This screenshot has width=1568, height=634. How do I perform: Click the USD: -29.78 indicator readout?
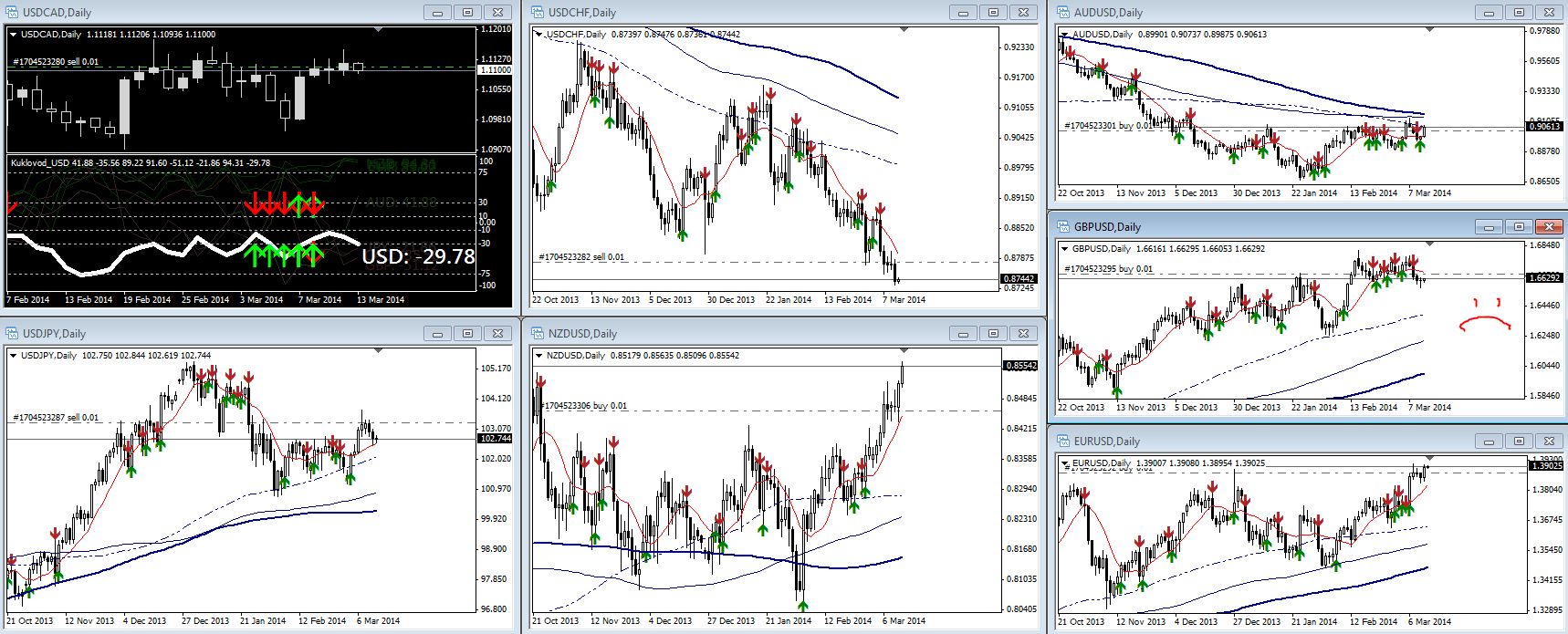418,256
